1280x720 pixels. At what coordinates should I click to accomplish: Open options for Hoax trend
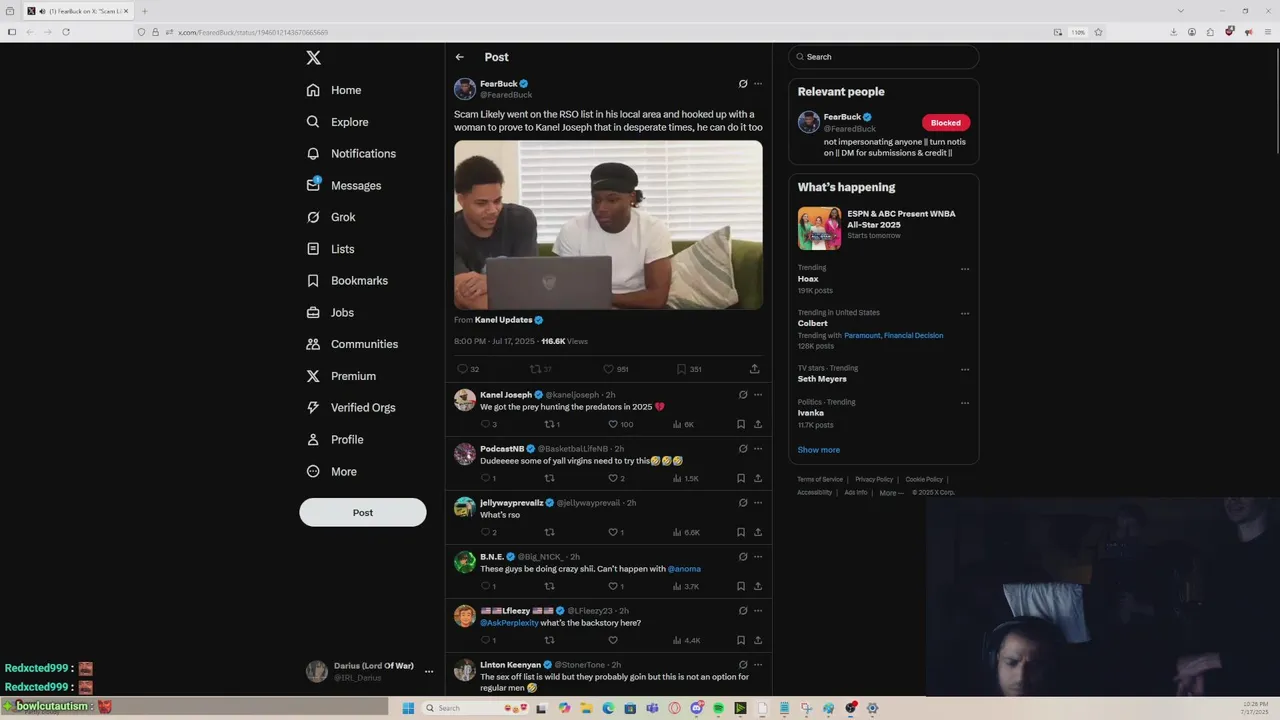coord(965,269)
